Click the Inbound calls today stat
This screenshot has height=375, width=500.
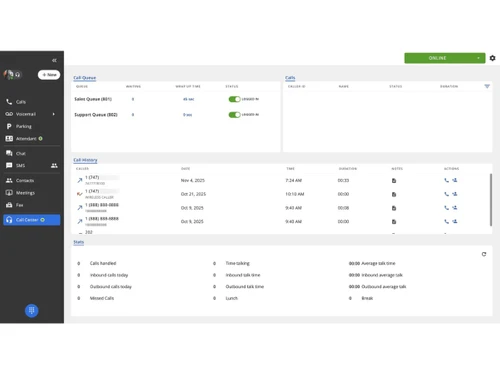coord(109,275)
